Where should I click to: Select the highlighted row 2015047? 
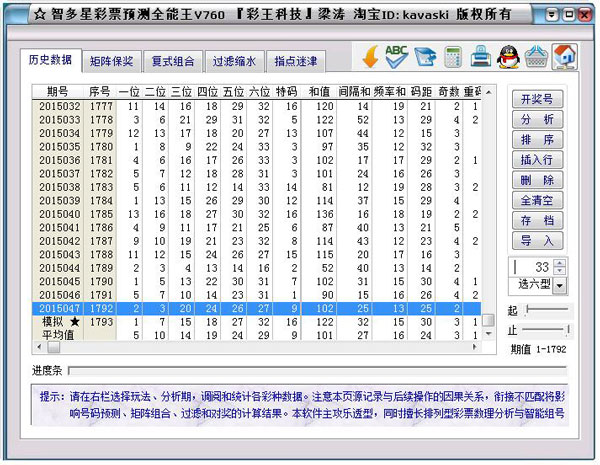coord(256,308)
